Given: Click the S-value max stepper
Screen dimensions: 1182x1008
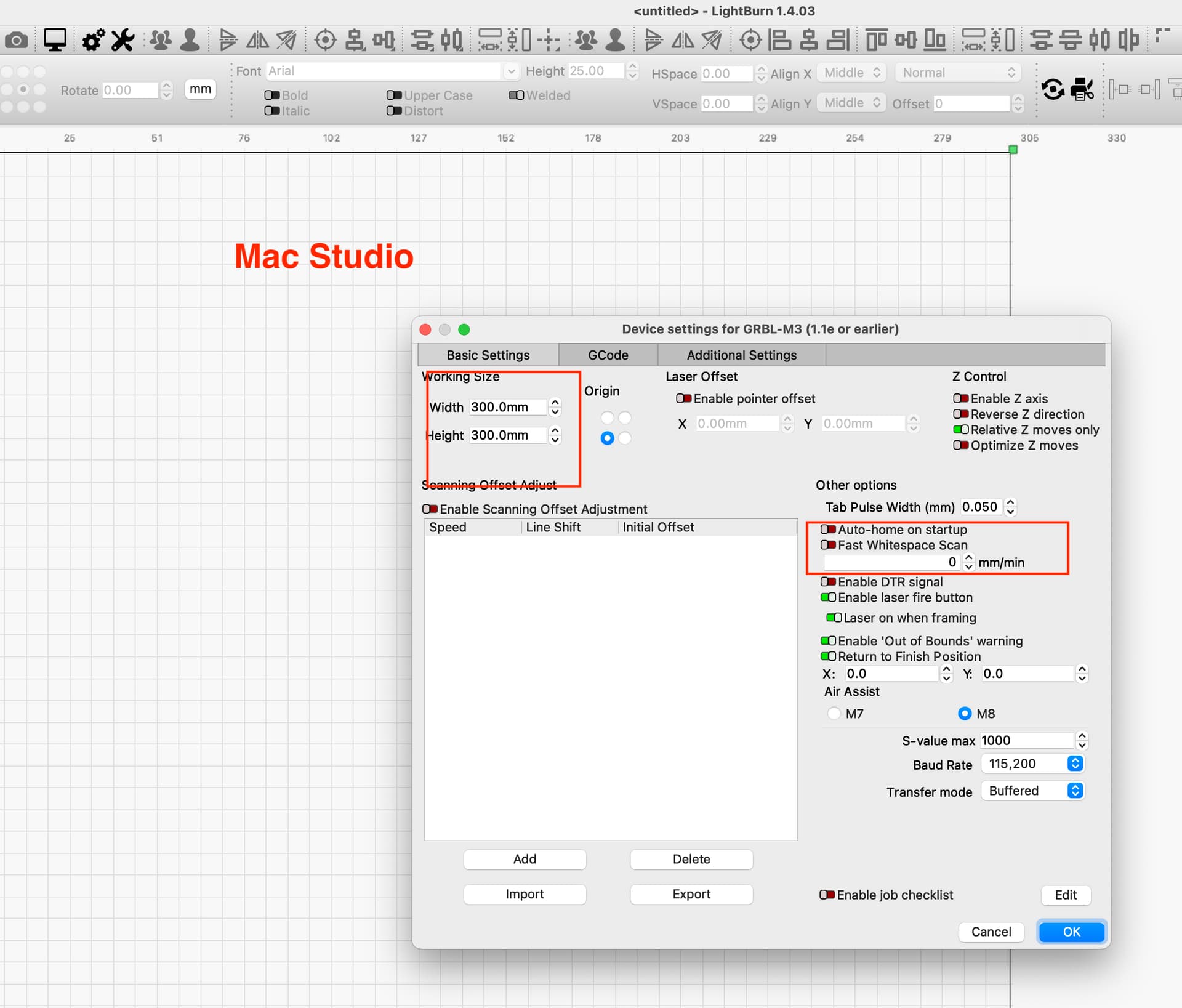Looking at the screenshot, I should tap(1082, 740).
